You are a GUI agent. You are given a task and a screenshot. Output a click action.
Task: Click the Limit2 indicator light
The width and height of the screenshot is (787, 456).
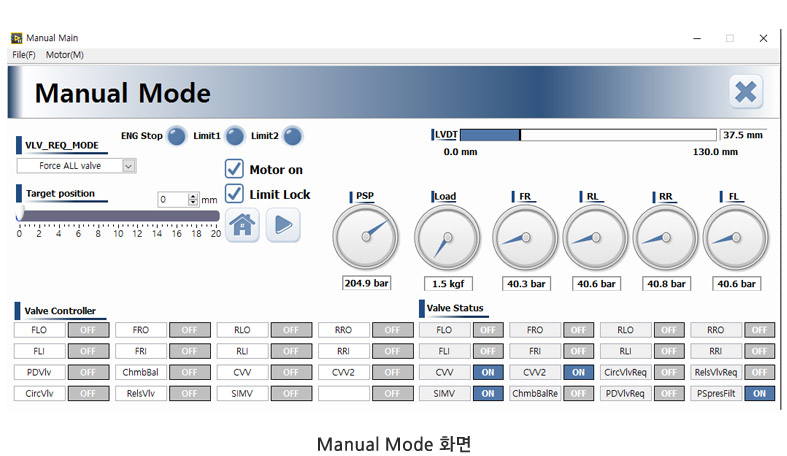pos(293,136)
